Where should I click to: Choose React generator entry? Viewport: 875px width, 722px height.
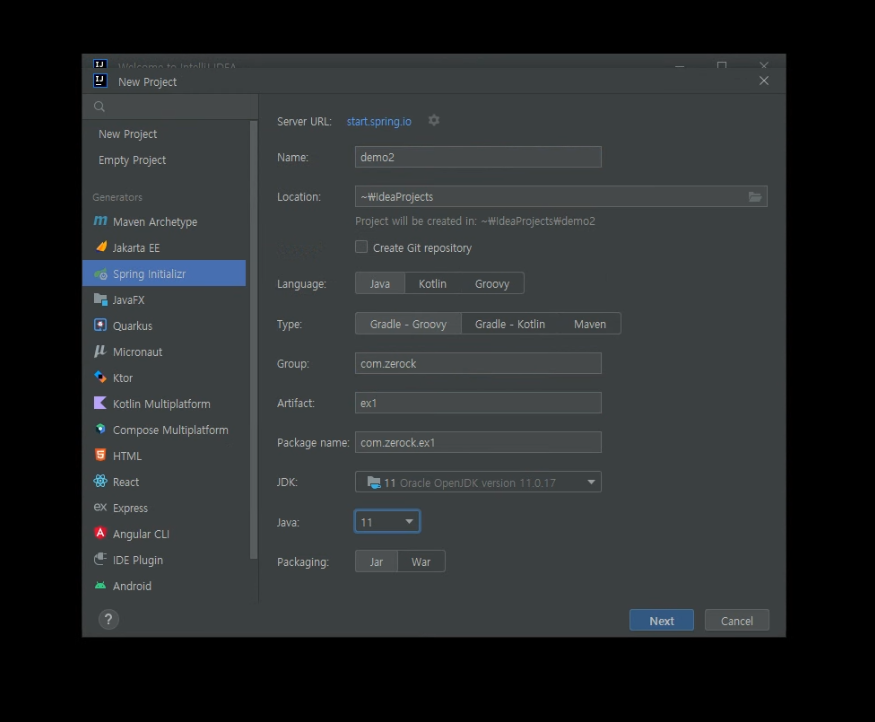pos(164,482)
